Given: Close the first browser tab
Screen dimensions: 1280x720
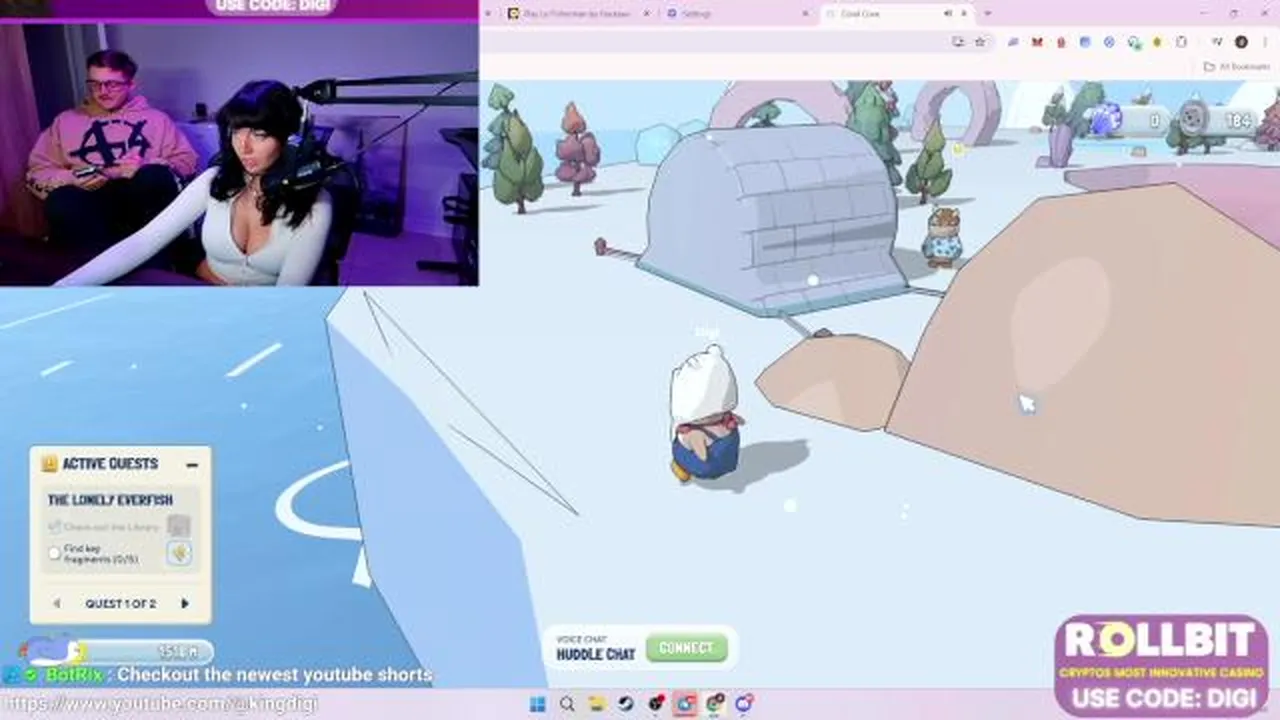Looking at the screenshot, I should click(x=646, y=14).
